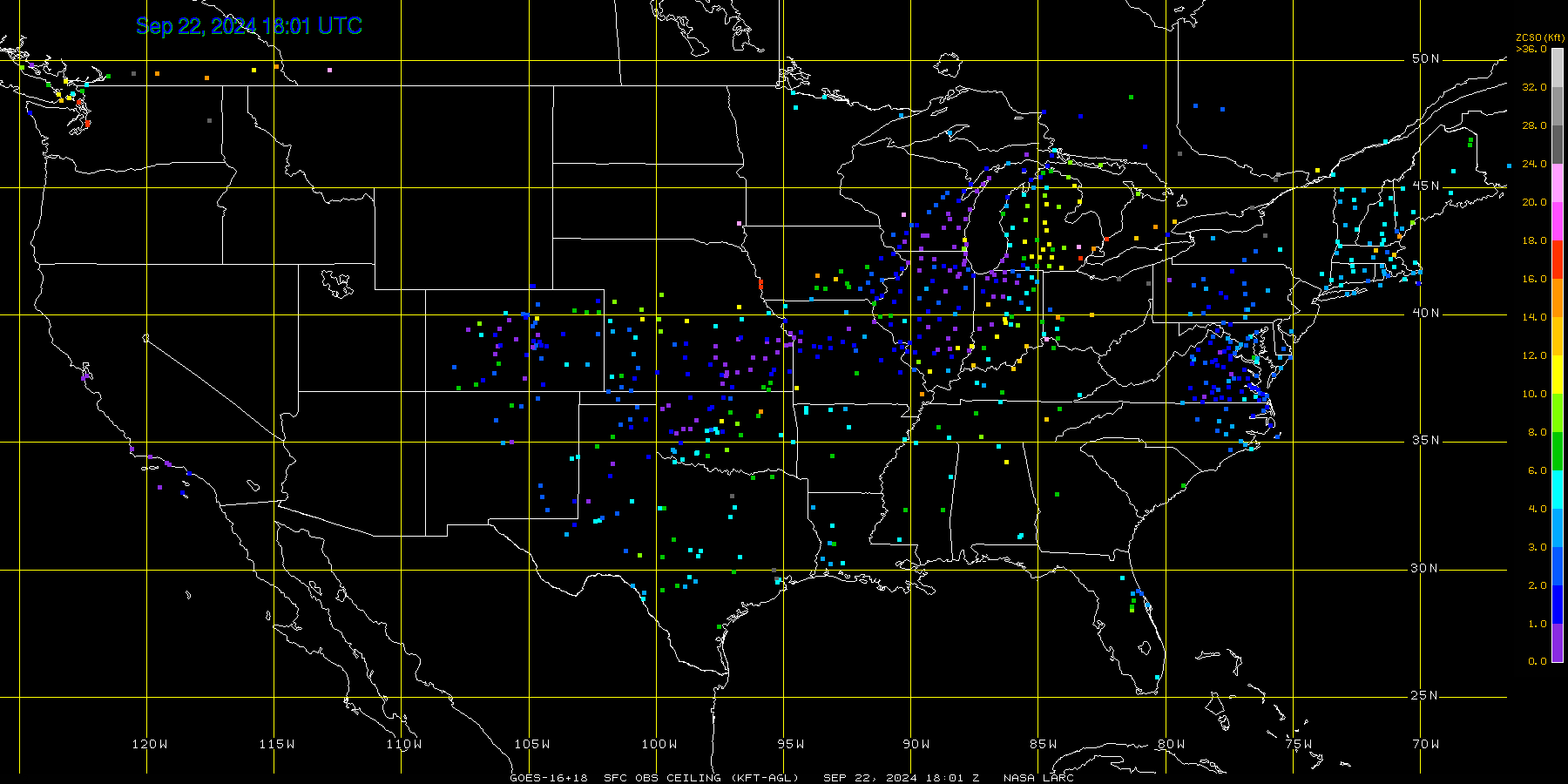Pick the cyan swatch between 4.0 and 6.0
The height and width of the screenshot is (784, 1568).
(x=1558, y=490)
